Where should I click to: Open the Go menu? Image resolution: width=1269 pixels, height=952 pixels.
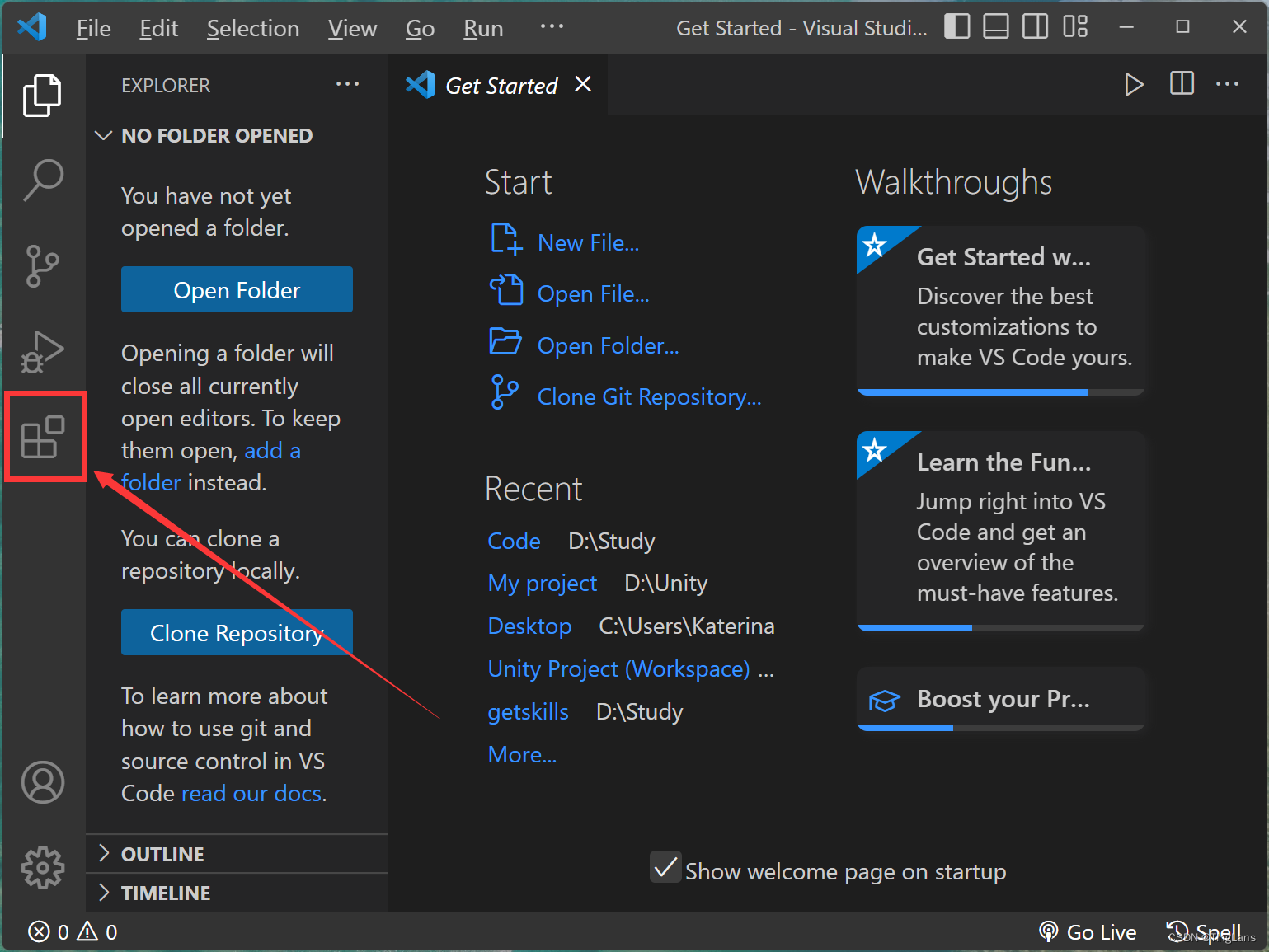pyautogui.click(x=420, y=28)
